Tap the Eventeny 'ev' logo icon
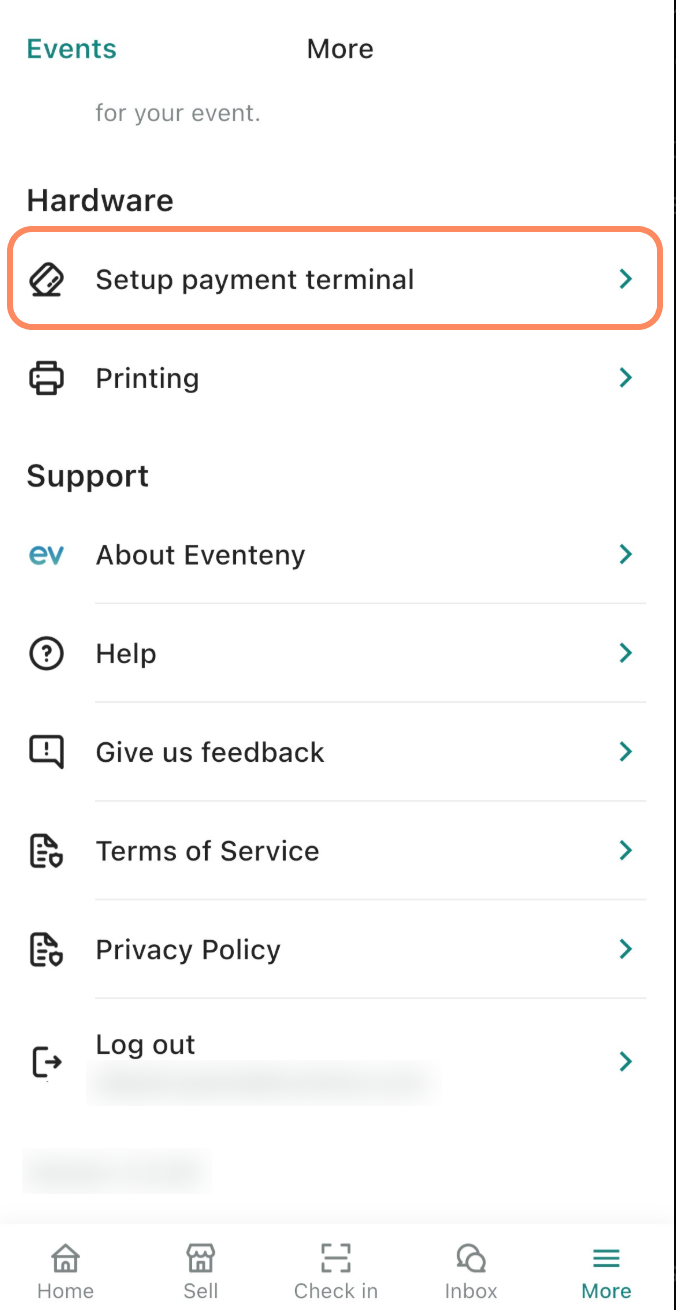Screen dimensions: 676x1310 [47, 555]
